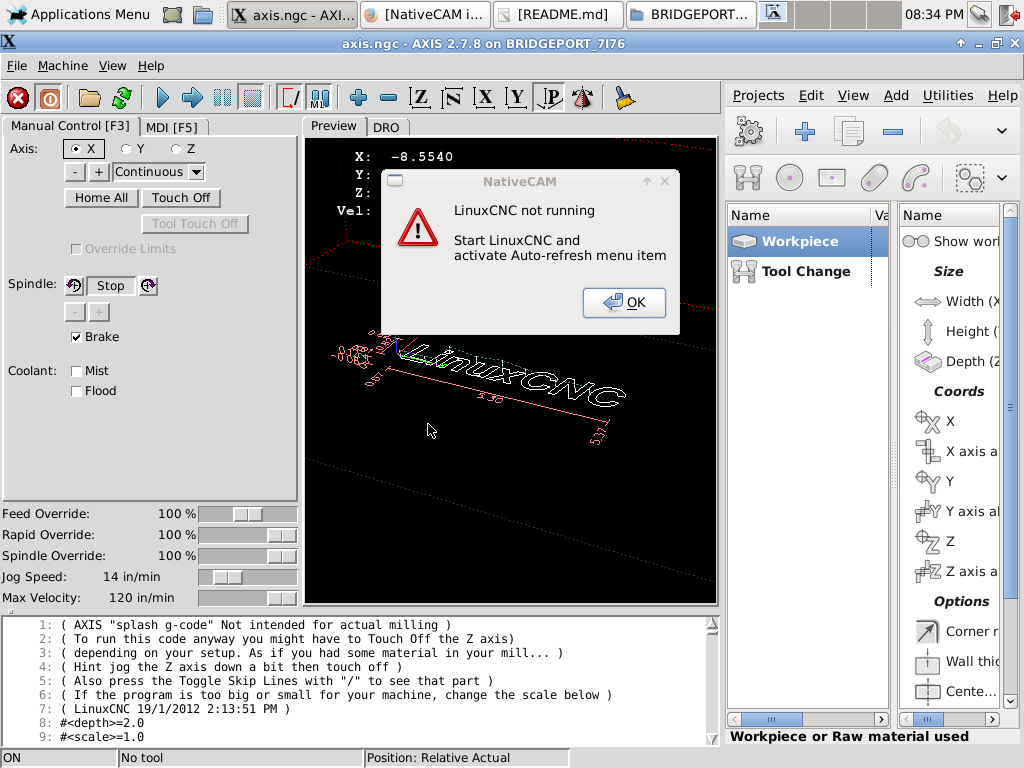Open G-code file with folder icon
The width and height of the screenshot is (1024, 768).
pyautogui.click(x=89, y=98)
